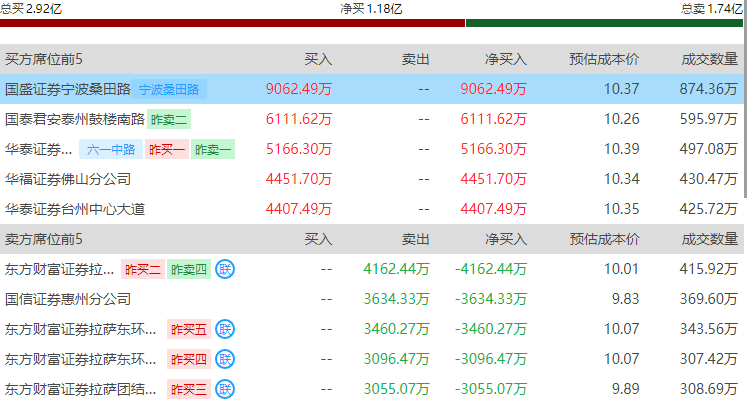Click sell amount 3634.33万

(396, 299)
